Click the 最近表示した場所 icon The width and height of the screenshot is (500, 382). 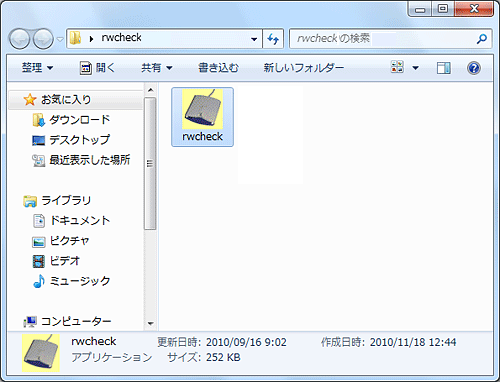coord(38,161)
